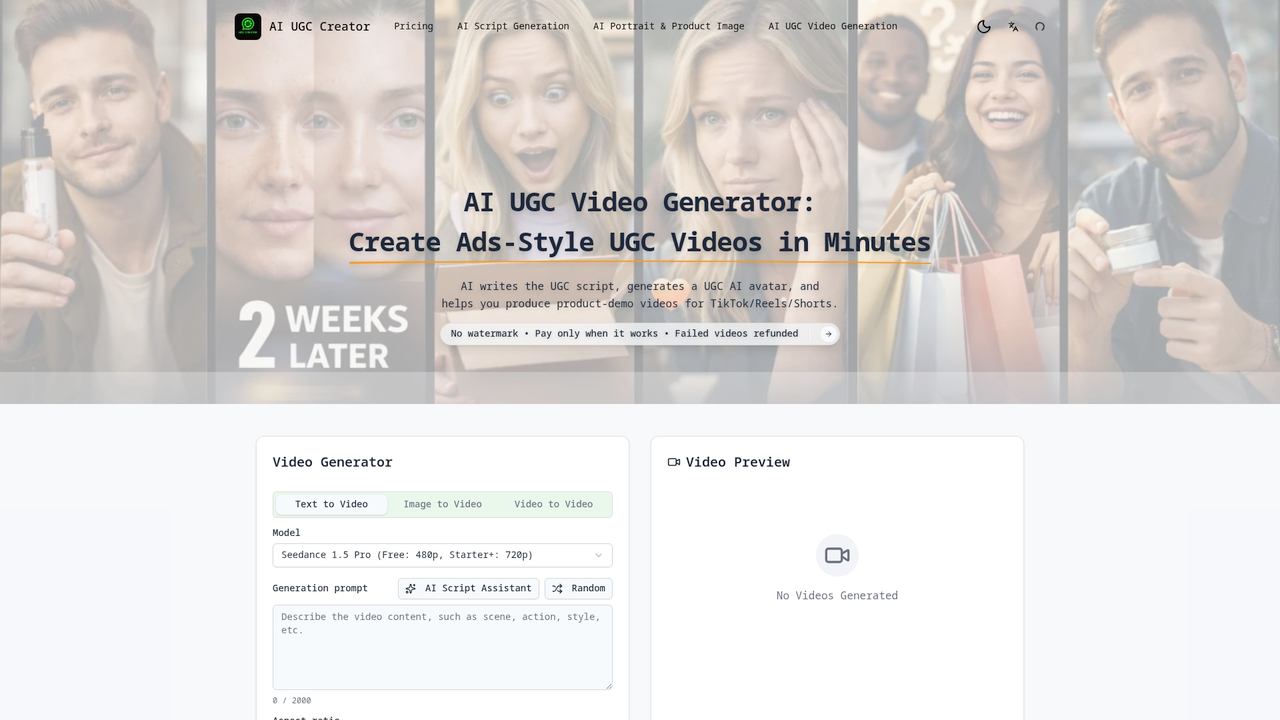This screenshot has height=720, width=1280.
Task: Open the AI UGC Video Generation link
Action: point(832,26)
